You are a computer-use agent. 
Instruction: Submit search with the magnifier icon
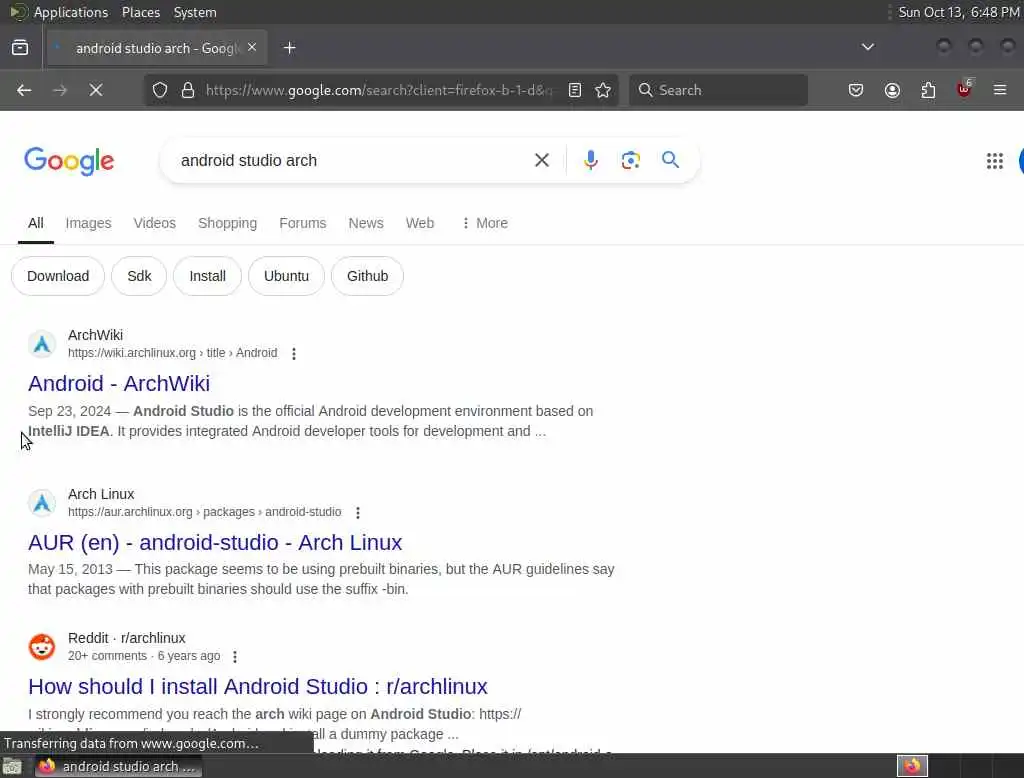tap(670, 160)
